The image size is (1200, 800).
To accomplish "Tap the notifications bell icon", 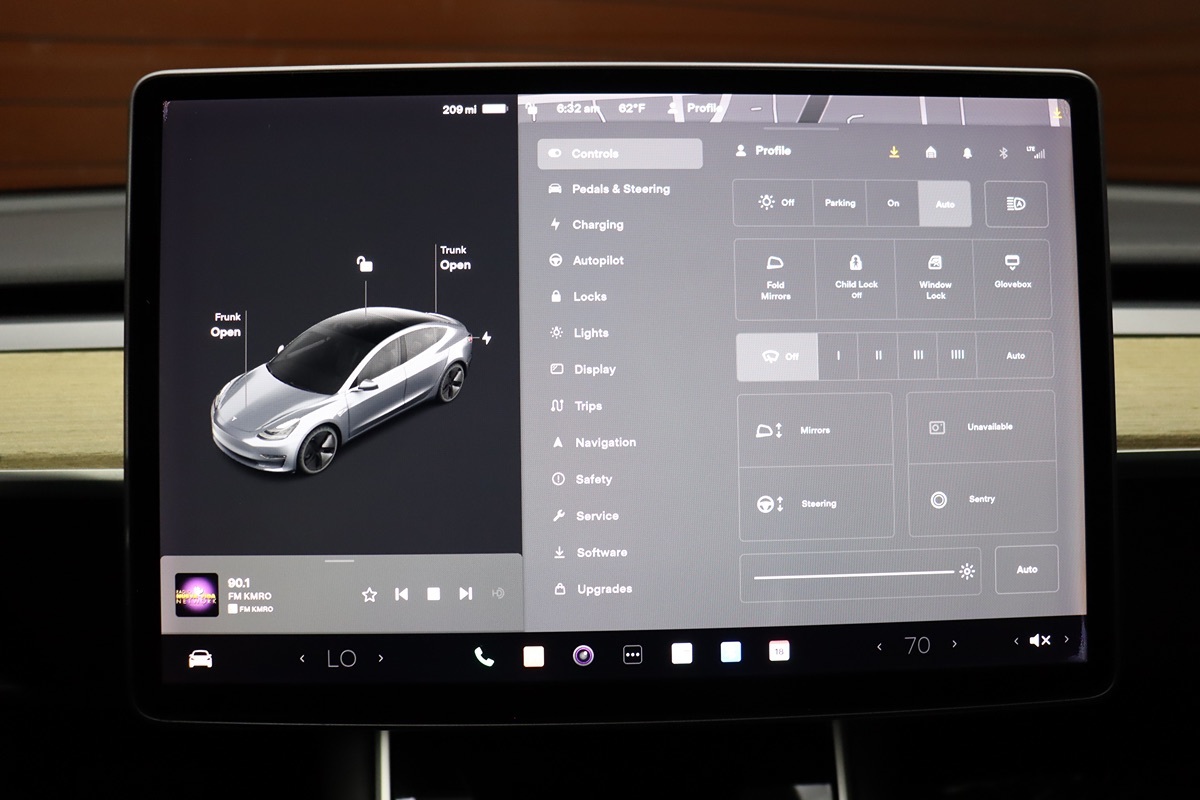I will (x=967, y=153).
